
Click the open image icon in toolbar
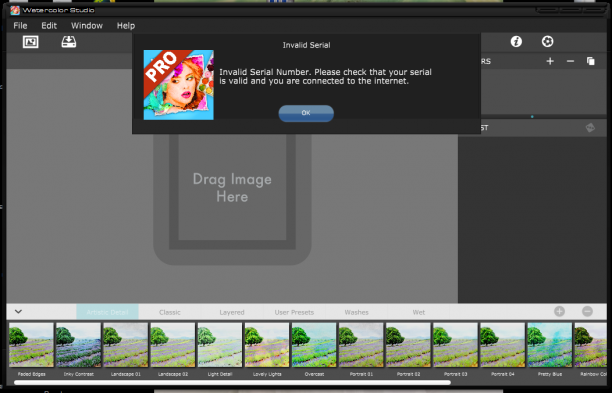(30, 42)
